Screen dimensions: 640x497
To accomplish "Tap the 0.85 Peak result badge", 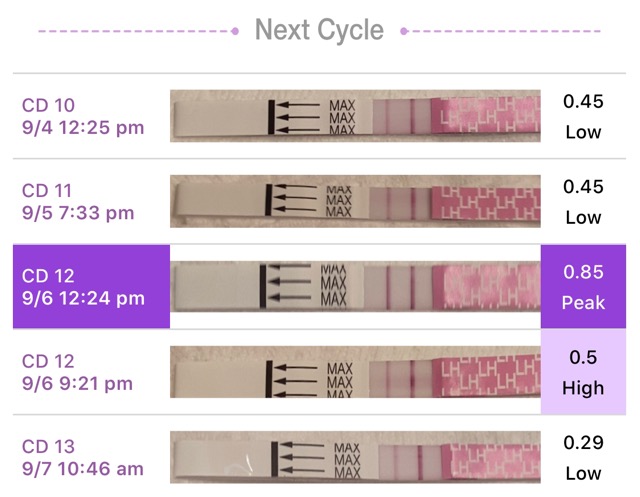I will click(x=583, y=287).
